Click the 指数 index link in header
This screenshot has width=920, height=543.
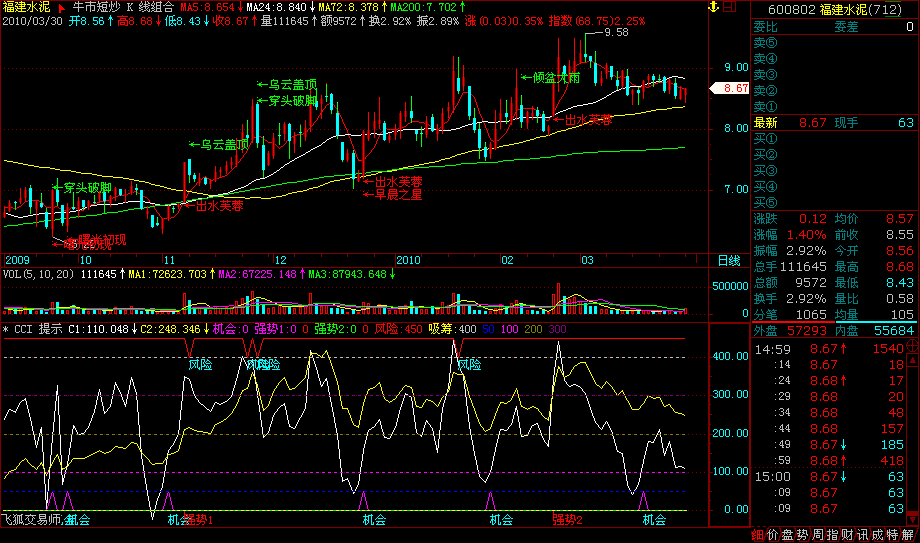click(x=561, y=20)
